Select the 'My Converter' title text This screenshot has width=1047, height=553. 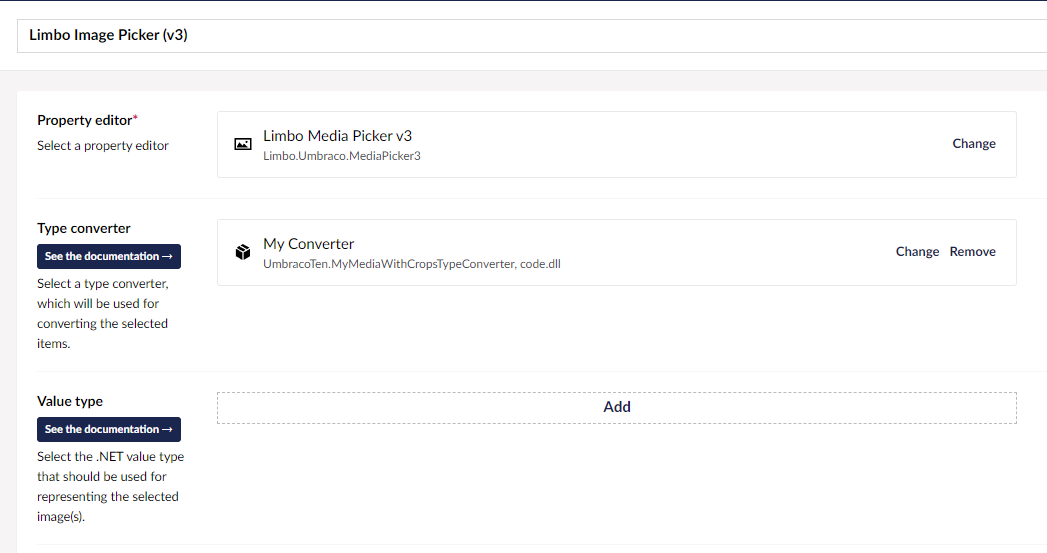point(308,244)
